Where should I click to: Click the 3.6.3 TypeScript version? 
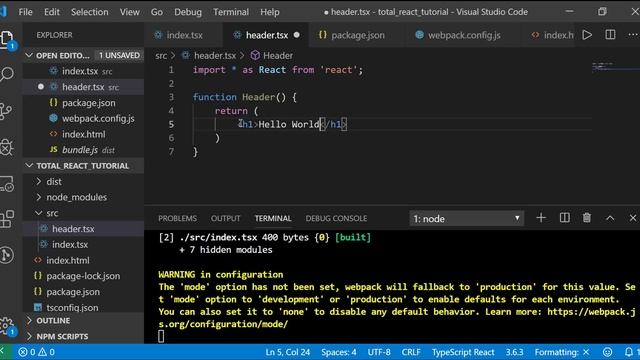click(x=514, y=352)
